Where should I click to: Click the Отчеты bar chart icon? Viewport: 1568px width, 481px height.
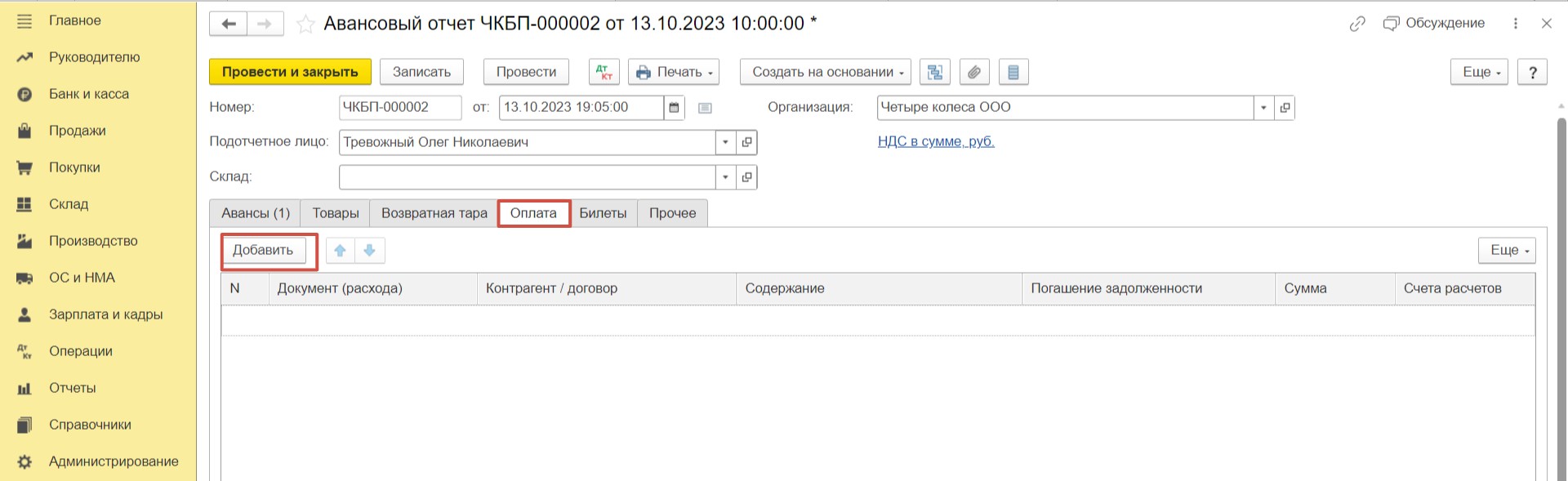(24, 388)
